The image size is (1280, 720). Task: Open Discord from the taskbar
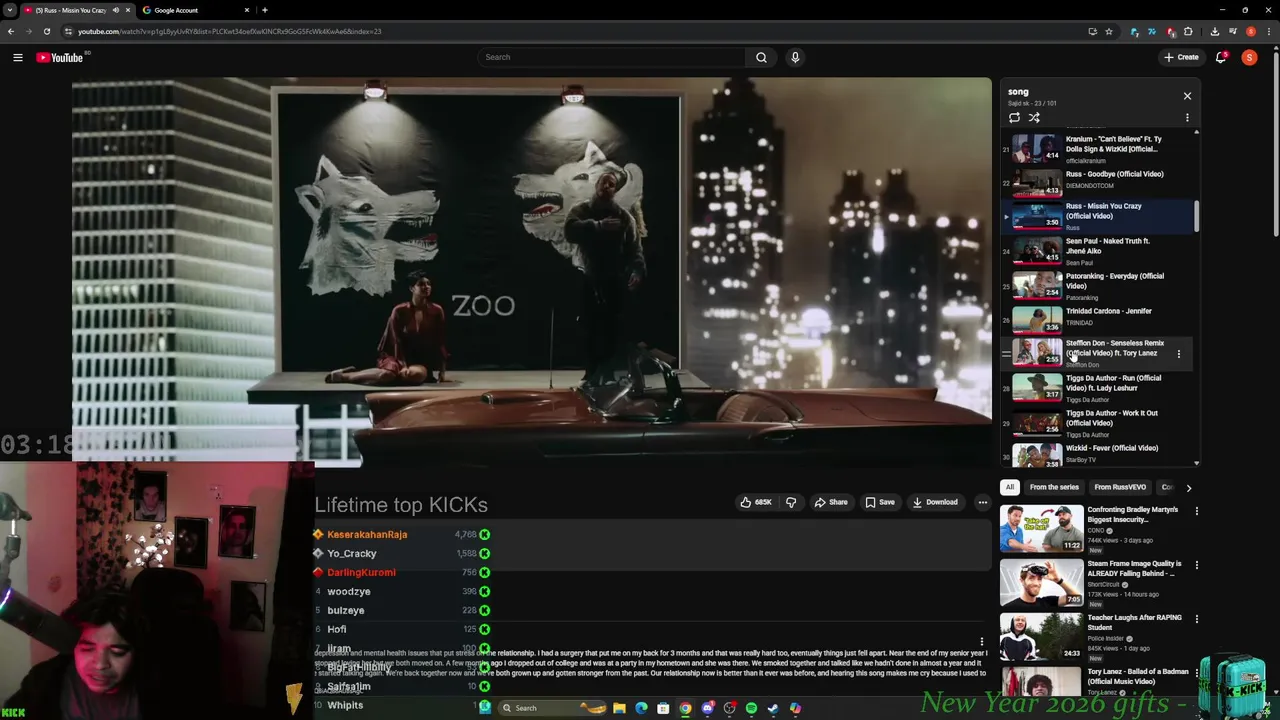[x=707, y=708]
